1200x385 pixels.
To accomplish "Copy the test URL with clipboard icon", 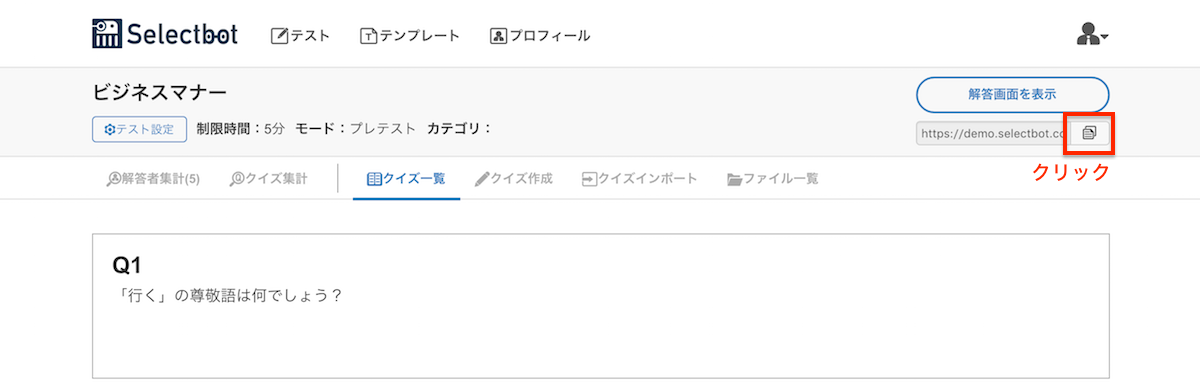I will [x=1089, y=132].
